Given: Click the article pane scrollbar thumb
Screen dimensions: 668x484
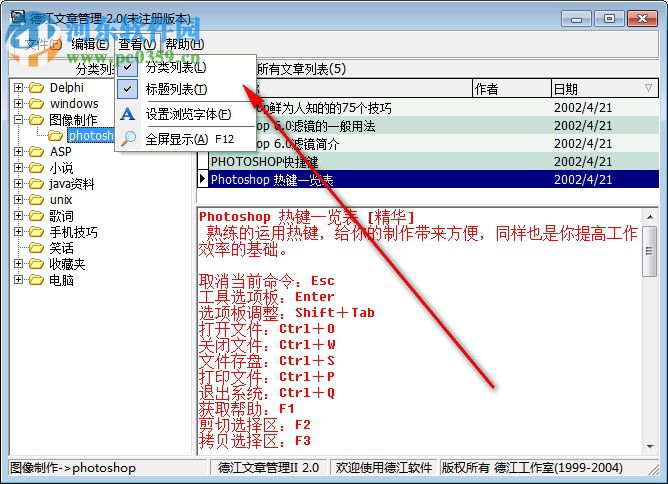Looking at the screenshot, I should [x=650, y=251].
